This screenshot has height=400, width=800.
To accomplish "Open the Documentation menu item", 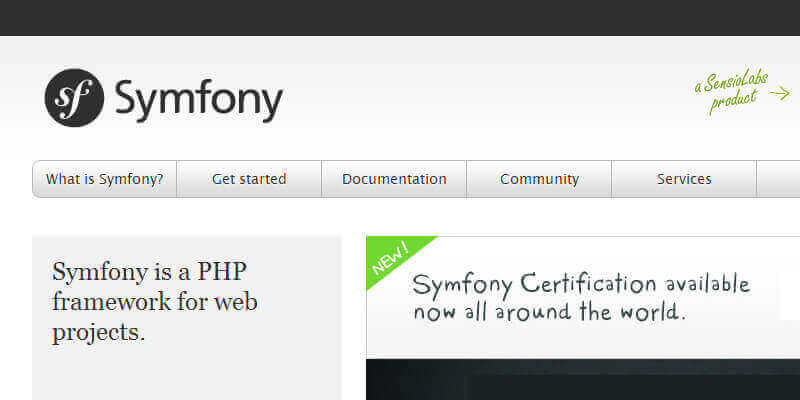I will click(394, 179).
